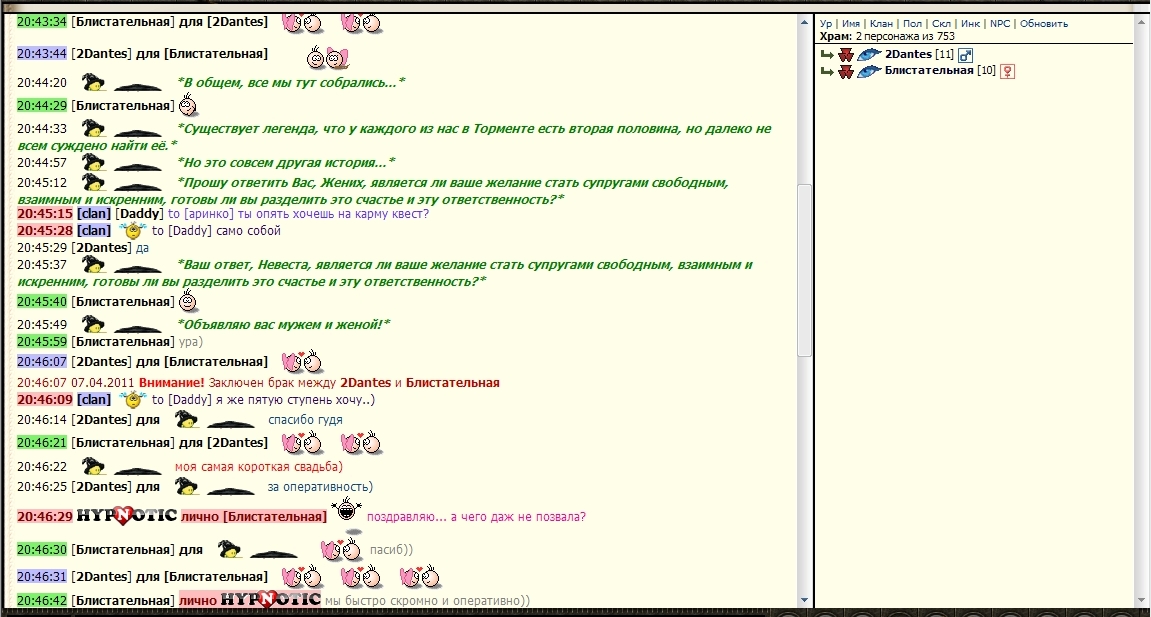Click private message arrow beside Блистательная in player list
Image resolution: width=1151 pixels, height=617 pixels.
[x=827, y=71]
